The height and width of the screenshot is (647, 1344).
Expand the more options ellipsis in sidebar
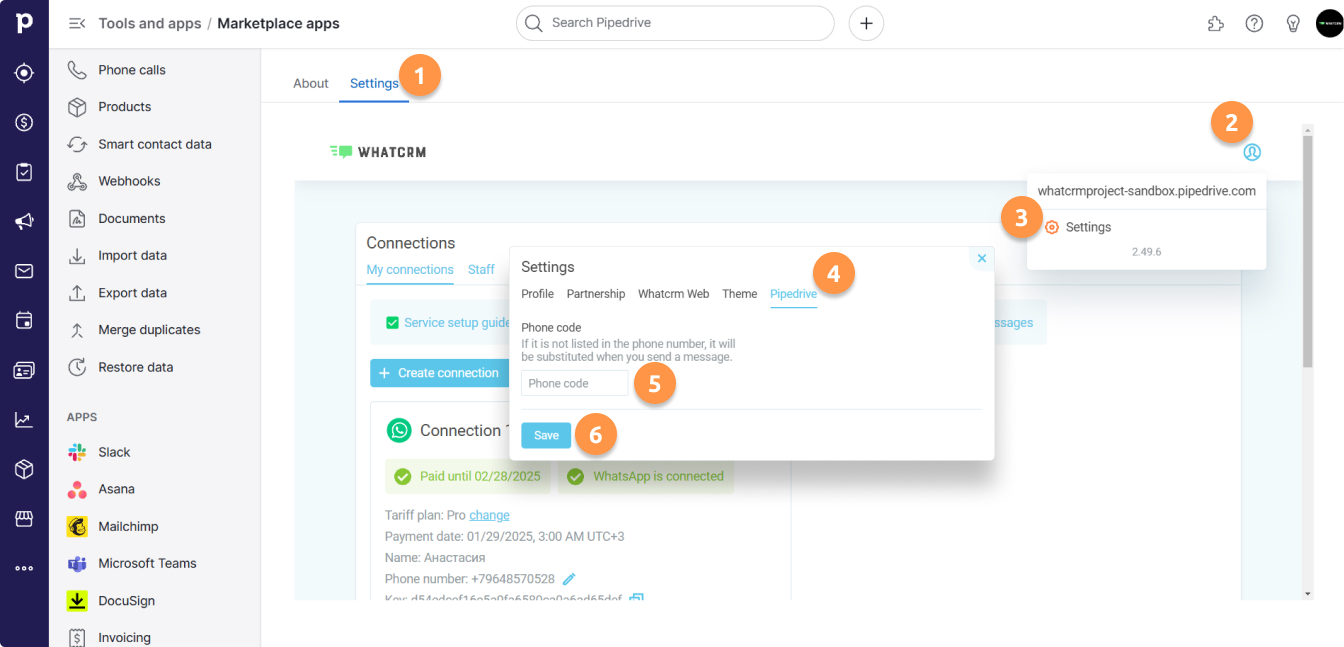24,568
